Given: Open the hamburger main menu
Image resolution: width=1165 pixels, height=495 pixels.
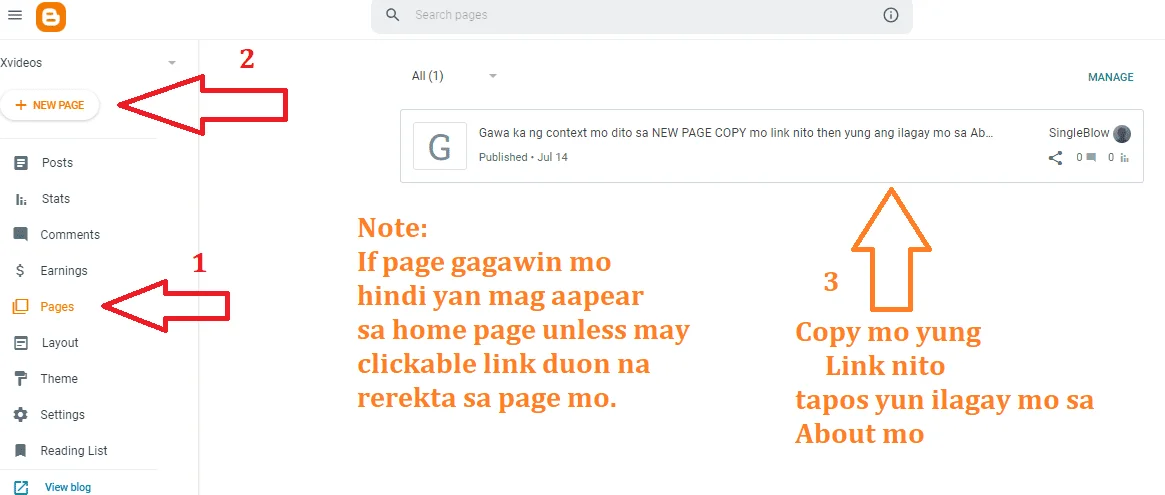Looking at the screenshot, I should (14, 15).
